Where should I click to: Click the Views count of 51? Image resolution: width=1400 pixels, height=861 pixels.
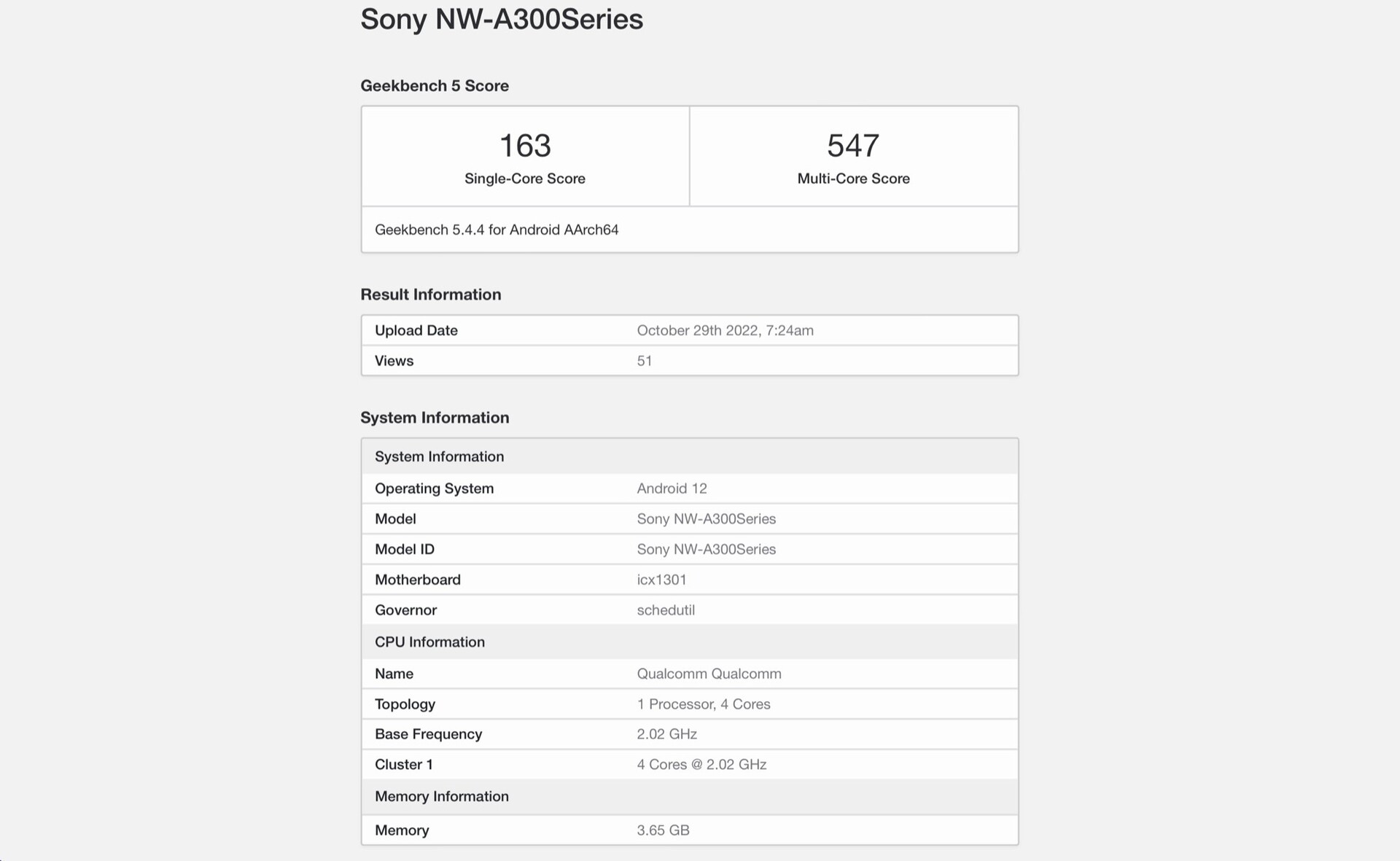tap(645, 361)
